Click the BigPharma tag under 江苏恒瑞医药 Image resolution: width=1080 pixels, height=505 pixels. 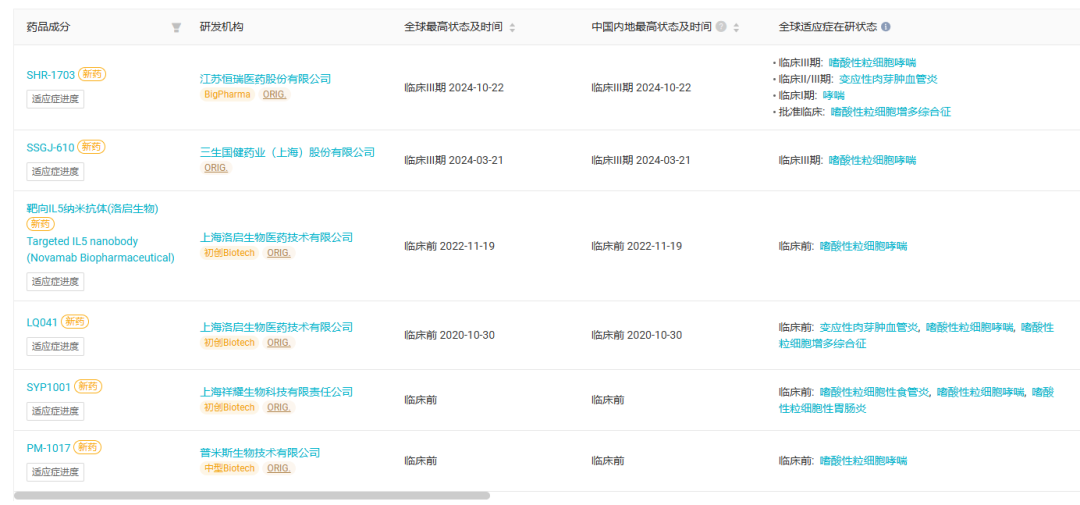point(227,94)
